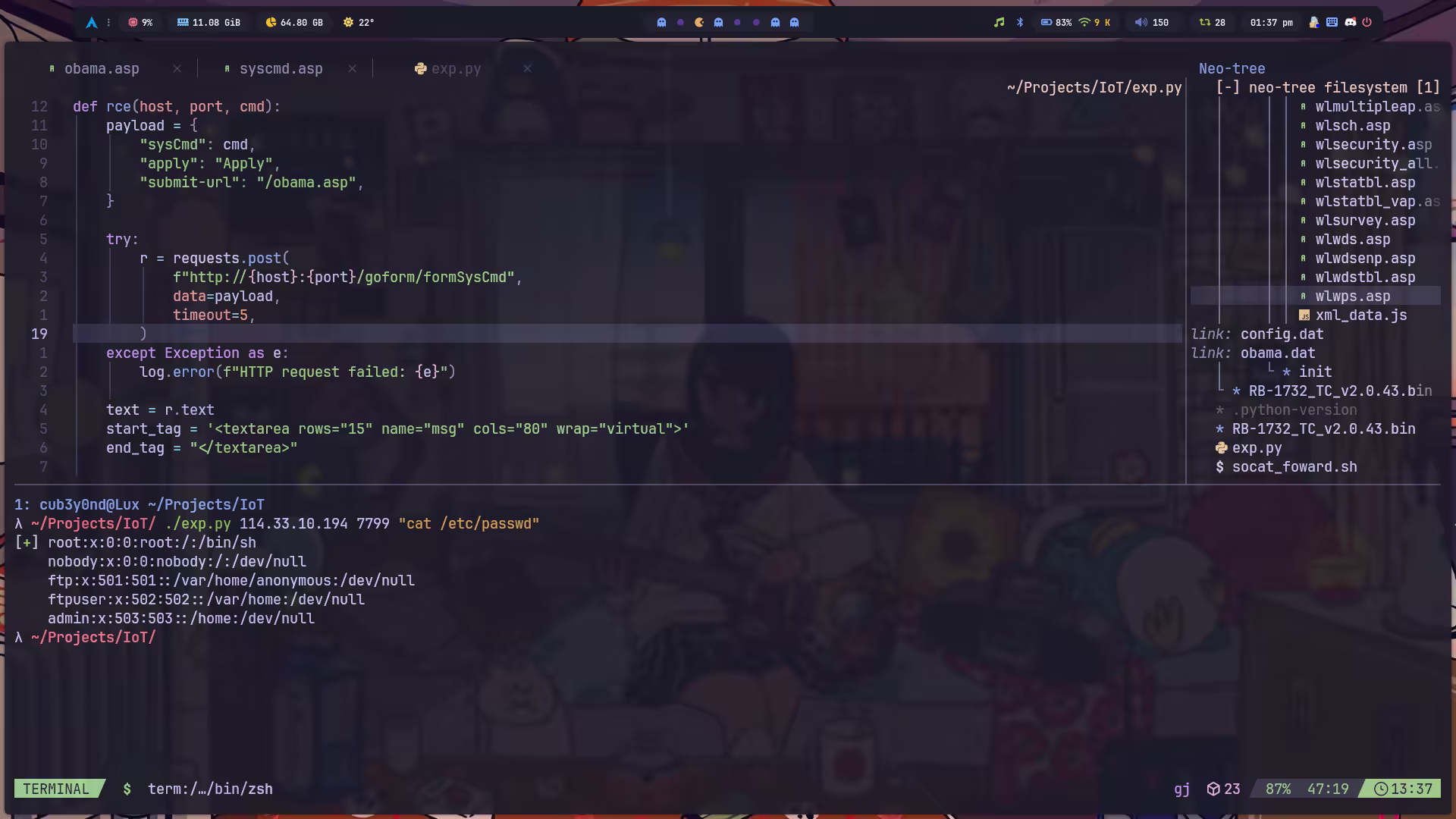Screen dimensions: 1456x819
Task: Click the power button icon in top bar
Action: click(x=1367, y=23)
